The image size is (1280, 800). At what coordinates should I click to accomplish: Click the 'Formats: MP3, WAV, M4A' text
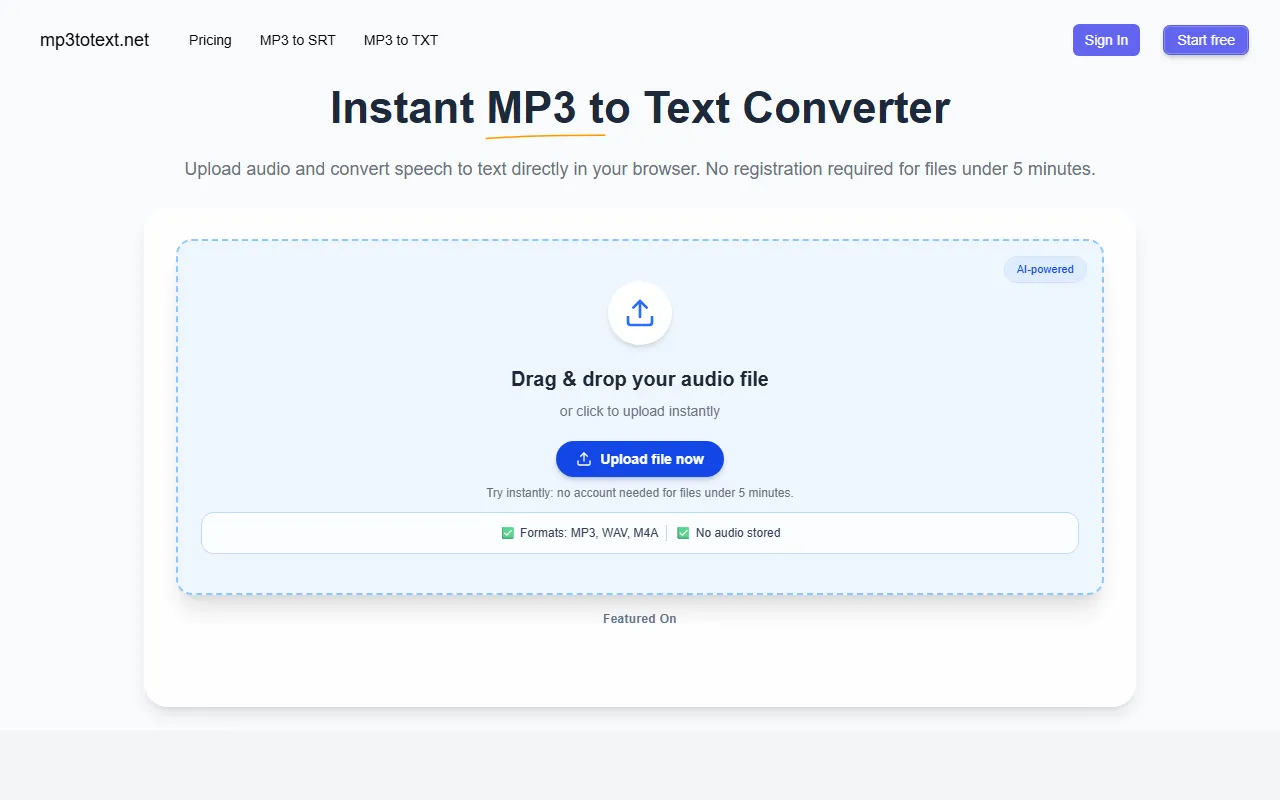[589, 533]
